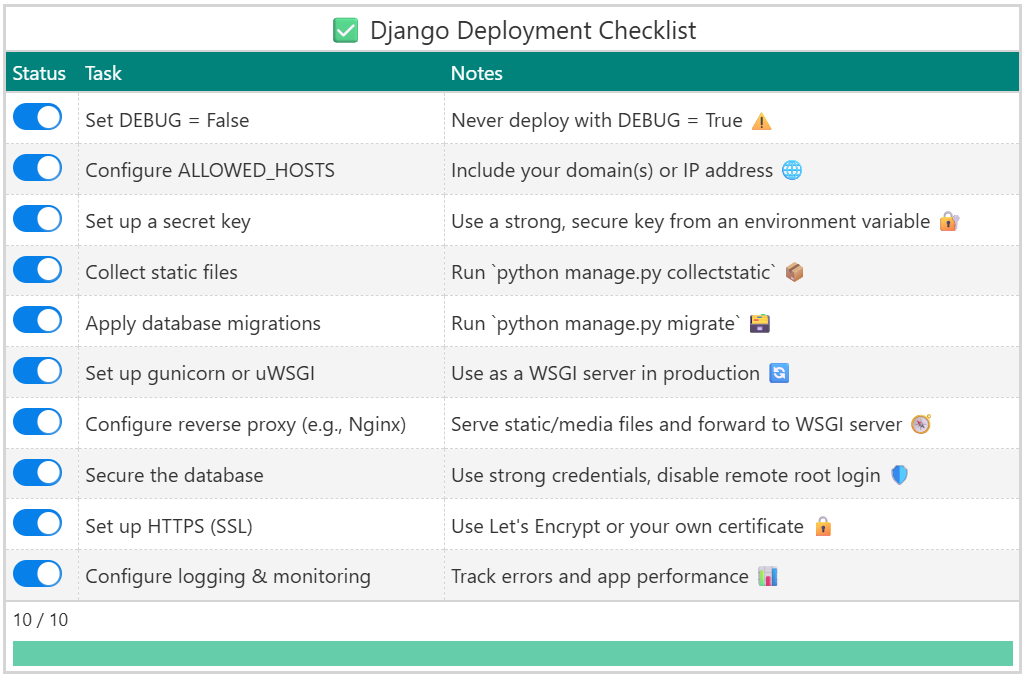The height and width of the screenshot is (677, 1025).
Task: Click the blue refresh arrows icon
Action: (779, 373)
